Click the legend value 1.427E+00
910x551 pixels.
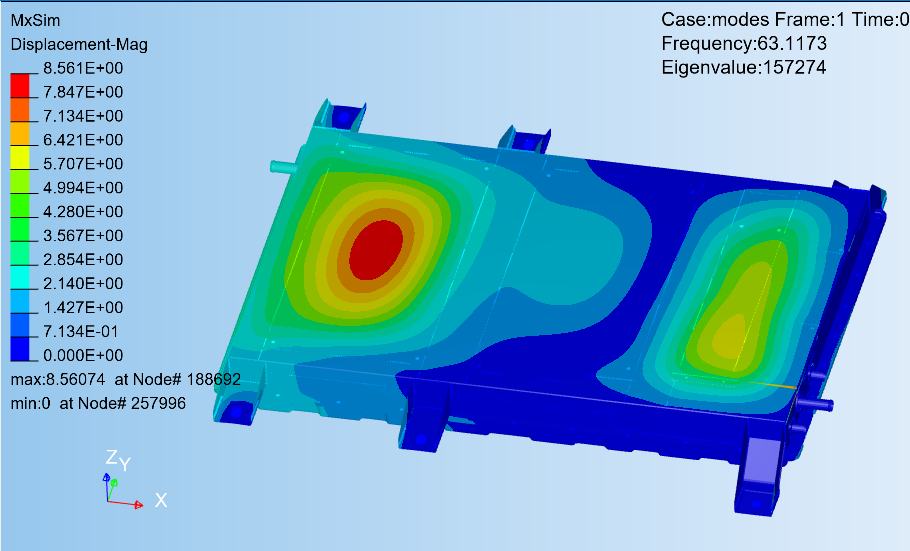coord(83,307)
